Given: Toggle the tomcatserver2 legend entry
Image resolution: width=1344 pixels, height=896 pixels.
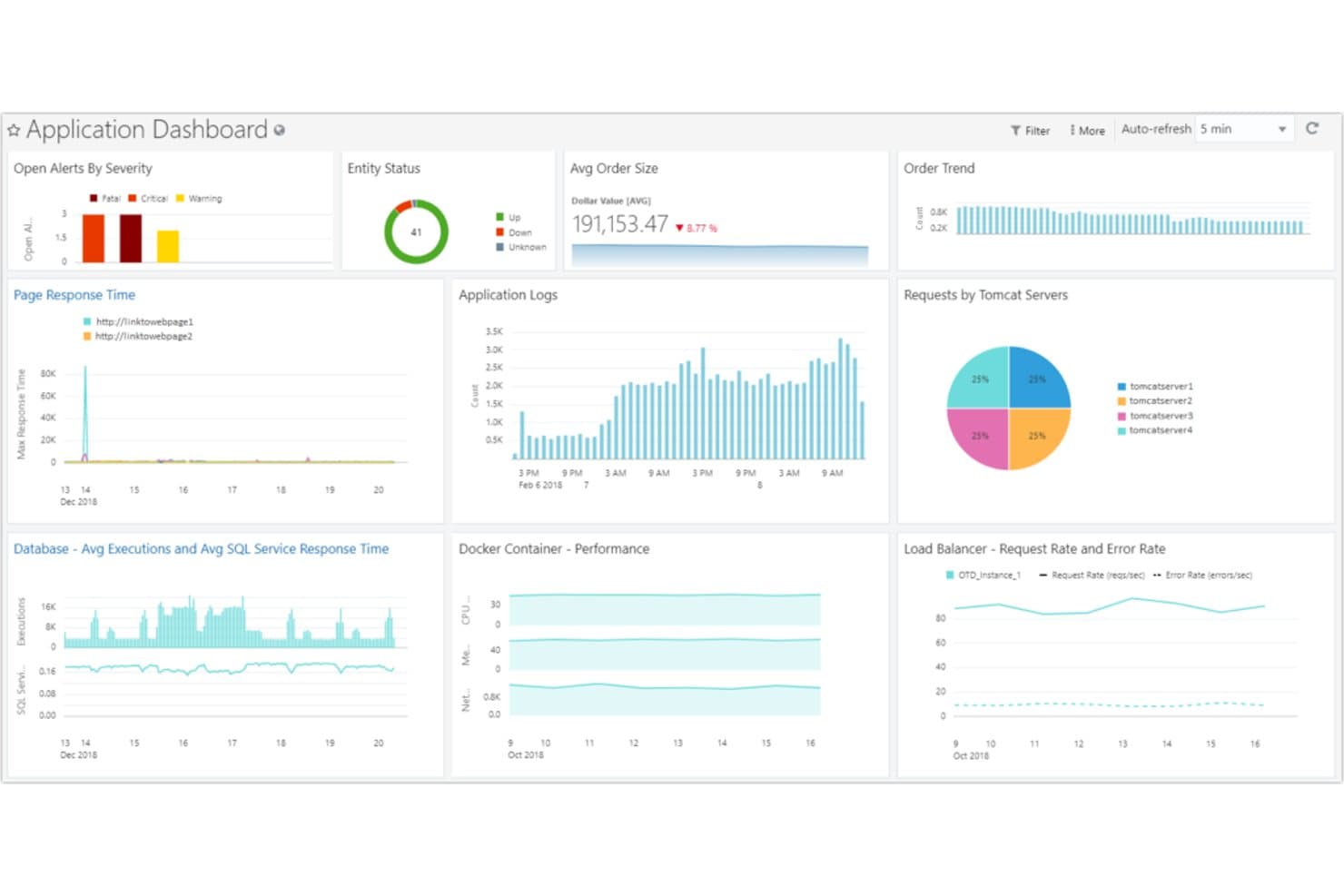Looking at the screenshot, I should click(x=1155, y=400).
